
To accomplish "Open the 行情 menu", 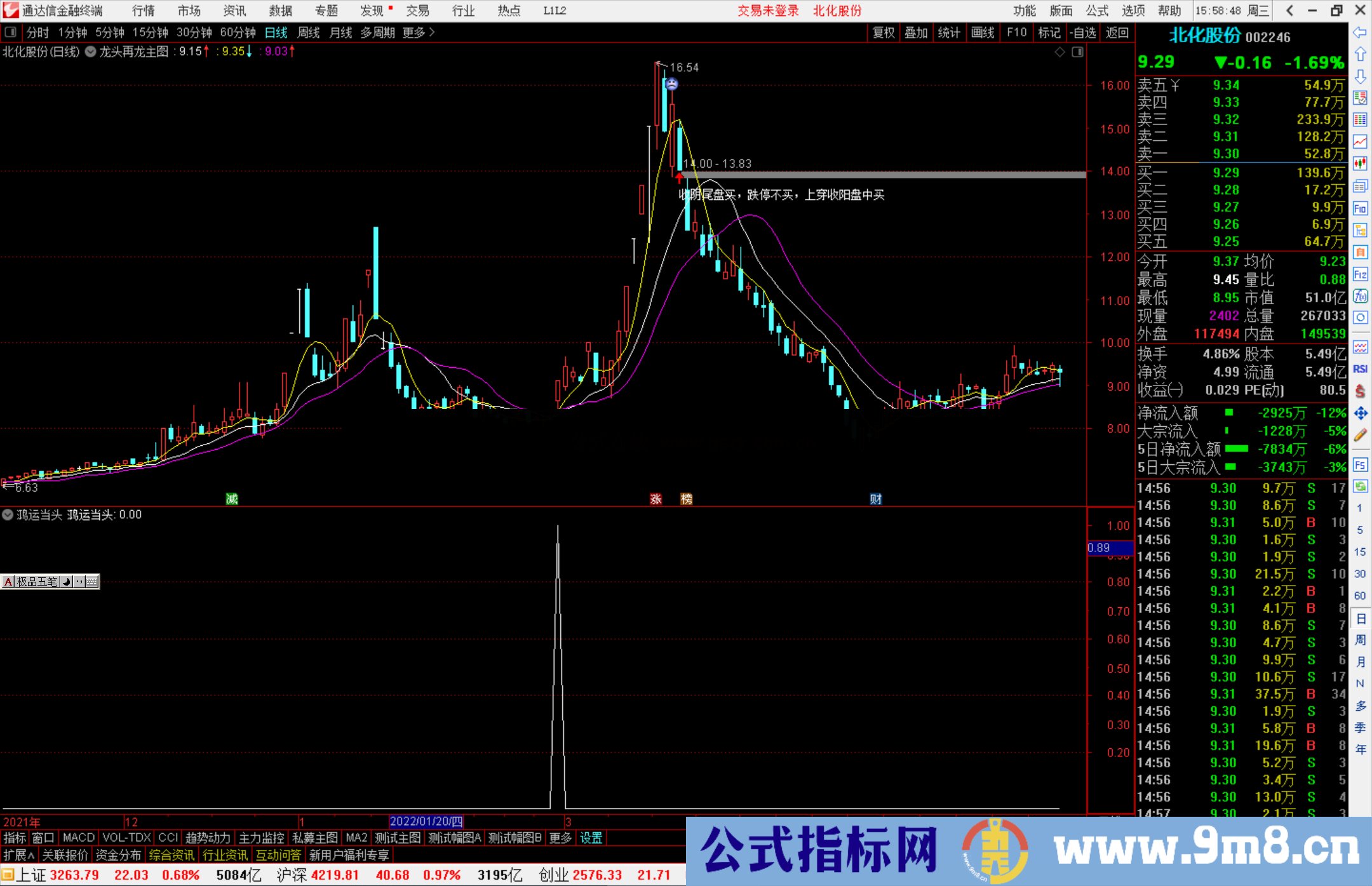I will click(143, 11).
